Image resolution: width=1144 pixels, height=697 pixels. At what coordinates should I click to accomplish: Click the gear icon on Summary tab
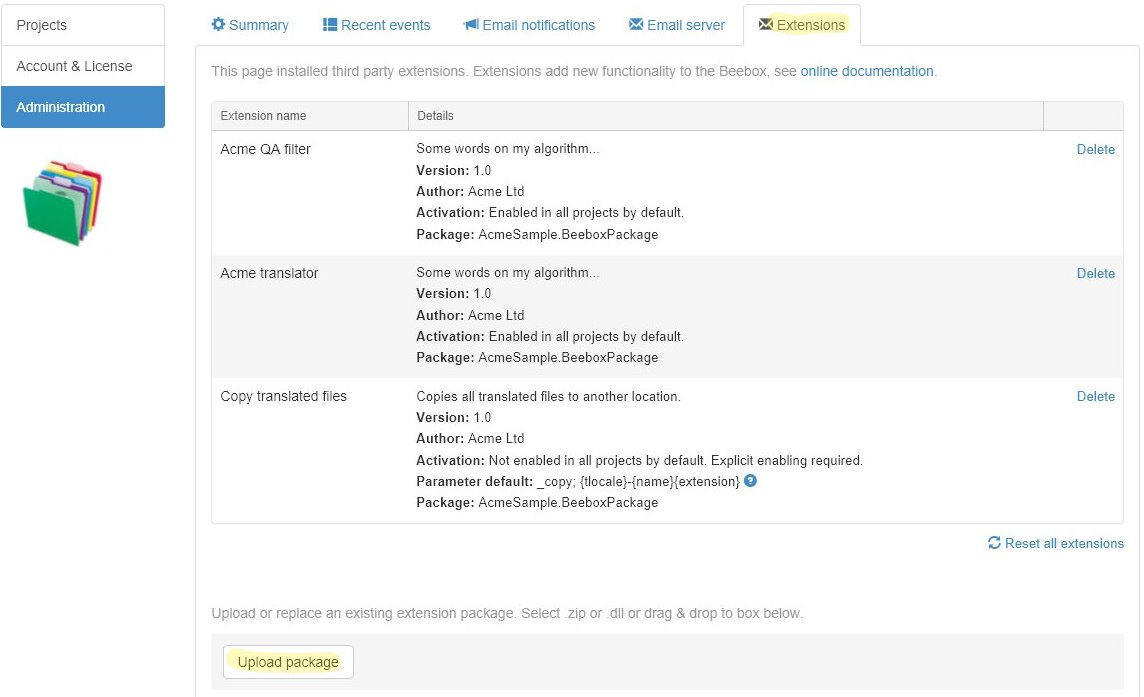(x=218, y=25)
